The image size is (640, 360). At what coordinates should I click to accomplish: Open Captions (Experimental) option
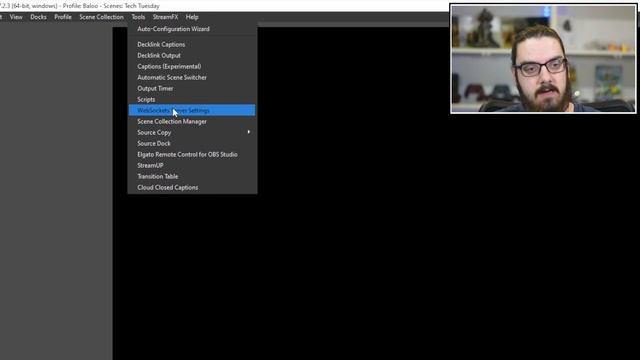(x=192, y=67)
